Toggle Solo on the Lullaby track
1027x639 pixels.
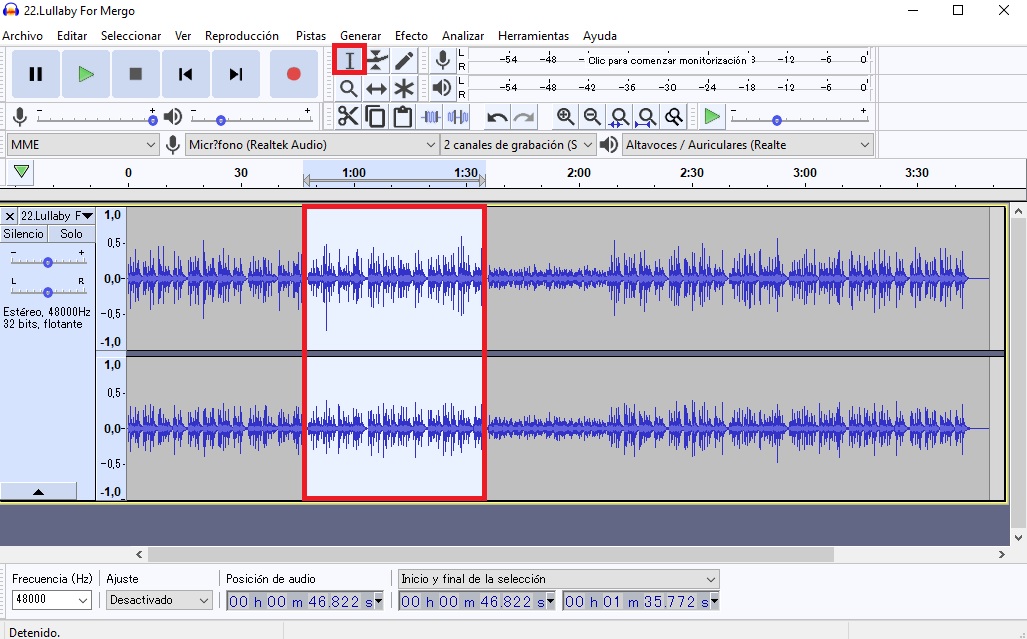(x=71, y=234)
